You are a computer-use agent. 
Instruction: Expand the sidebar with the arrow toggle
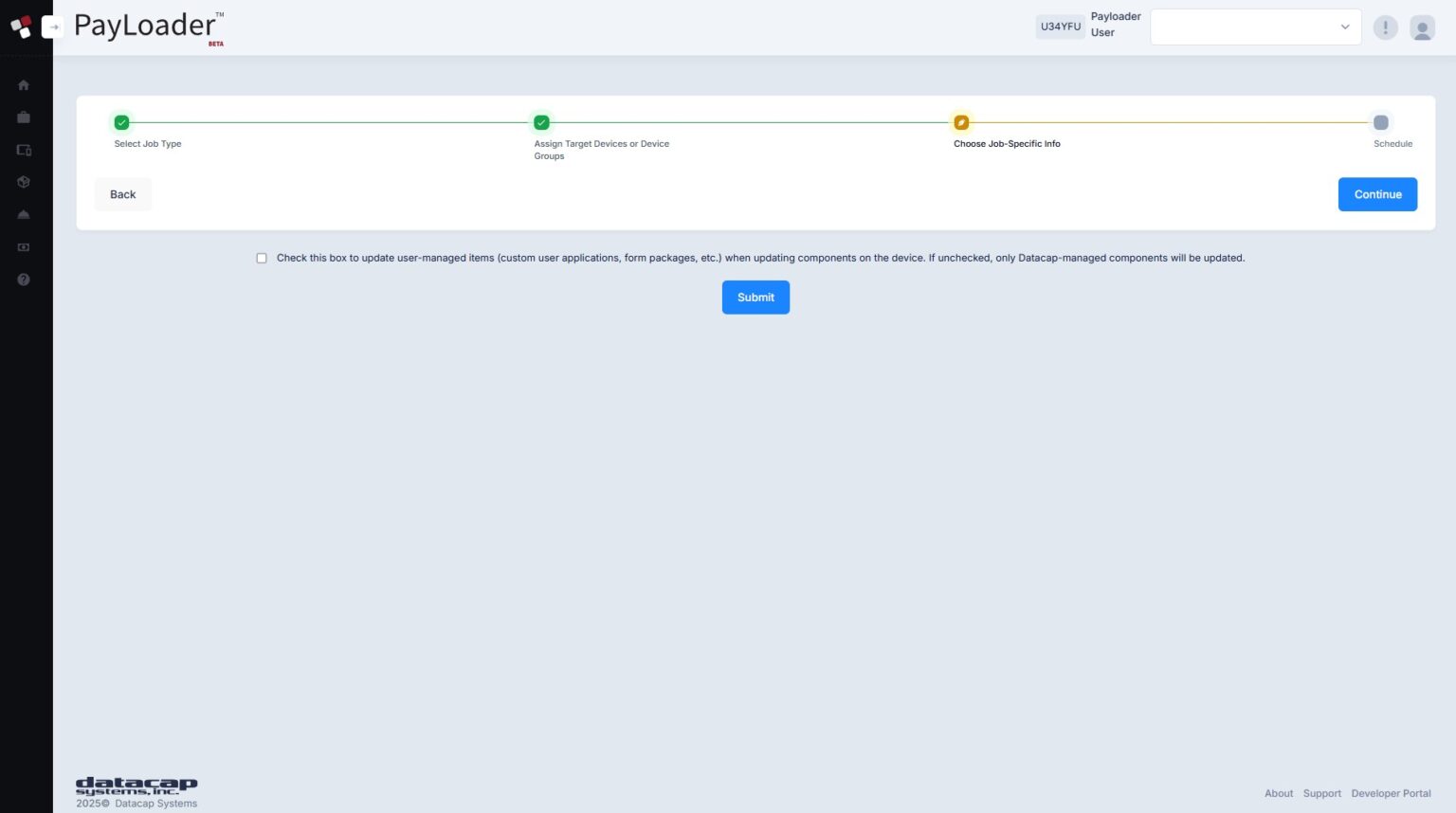53,27
